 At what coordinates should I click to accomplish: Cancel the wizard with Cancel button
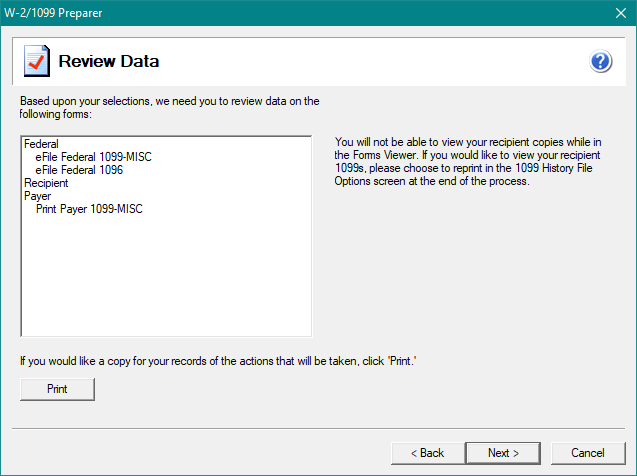[x=587, y=453]
